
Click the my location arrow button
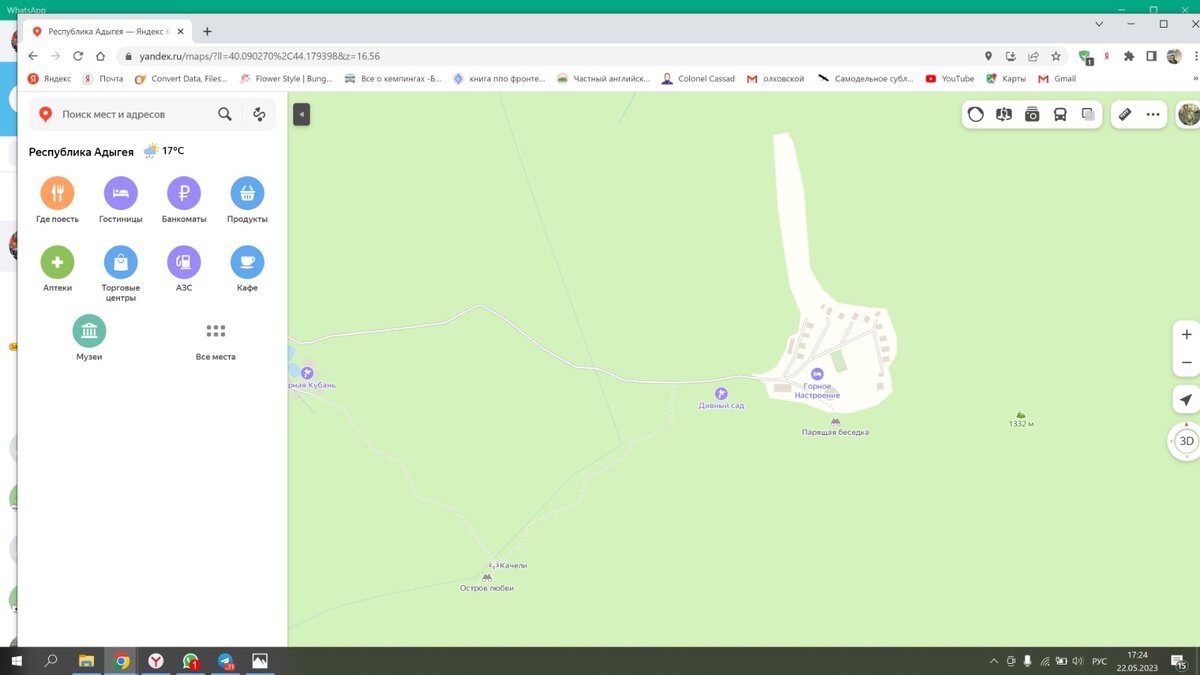[x=1186, y=399]
